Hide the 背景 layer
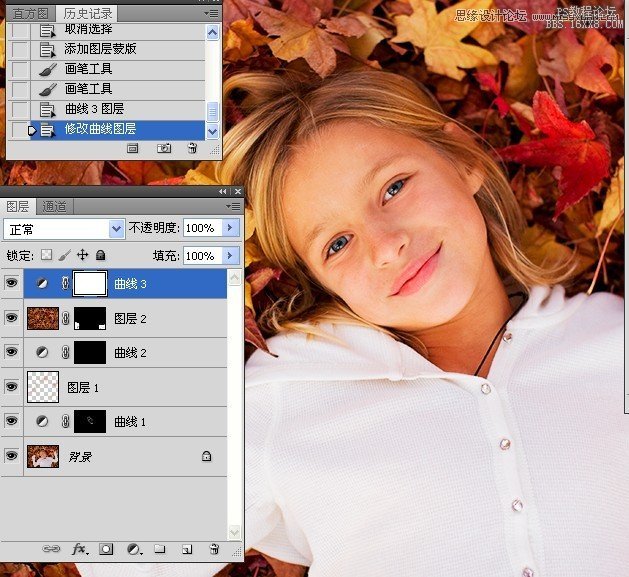629x577 pixels. click(12, 456)
